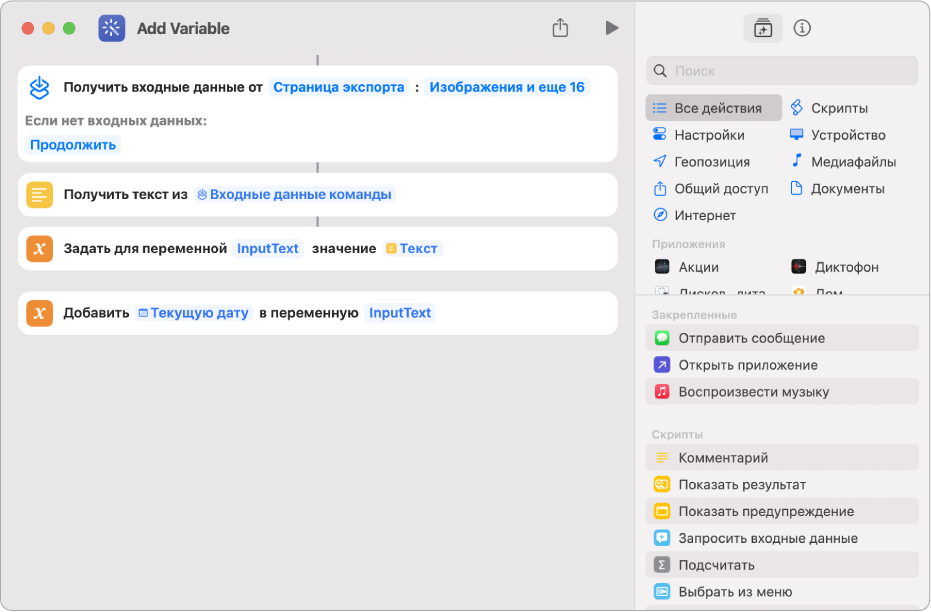The width and height of the screenshot is (931, 612).
Task: Select the Диктофон app
Action: (835, 267)
